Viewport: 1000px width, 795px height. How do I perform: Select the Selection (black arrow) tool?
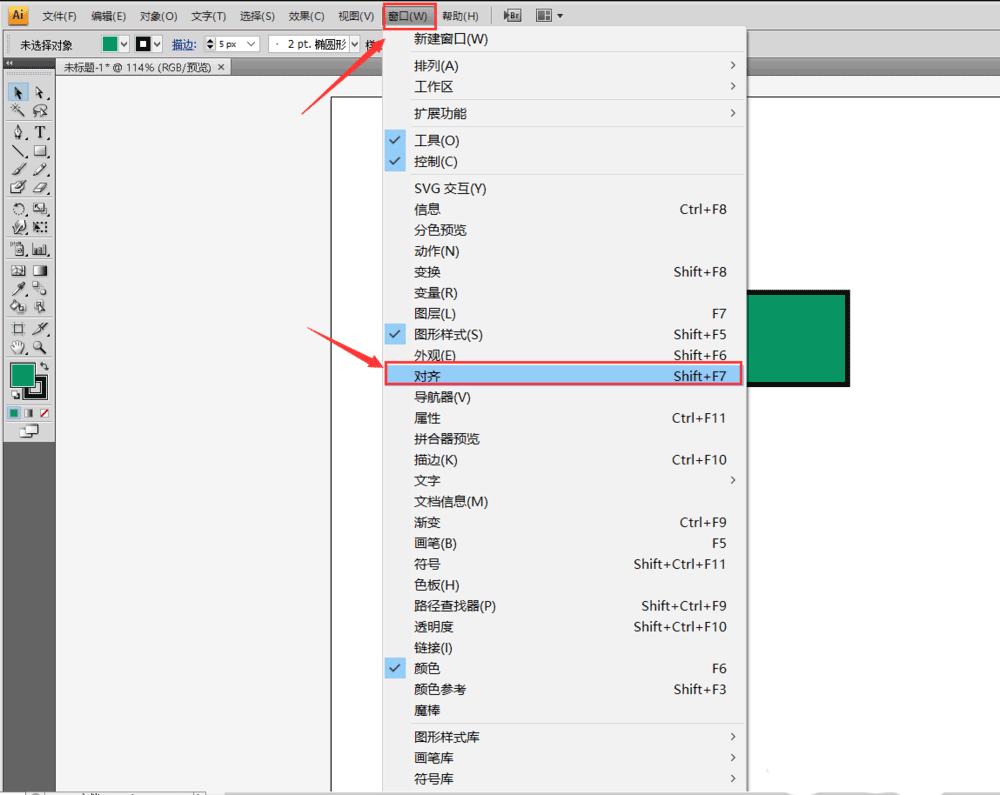18,93
